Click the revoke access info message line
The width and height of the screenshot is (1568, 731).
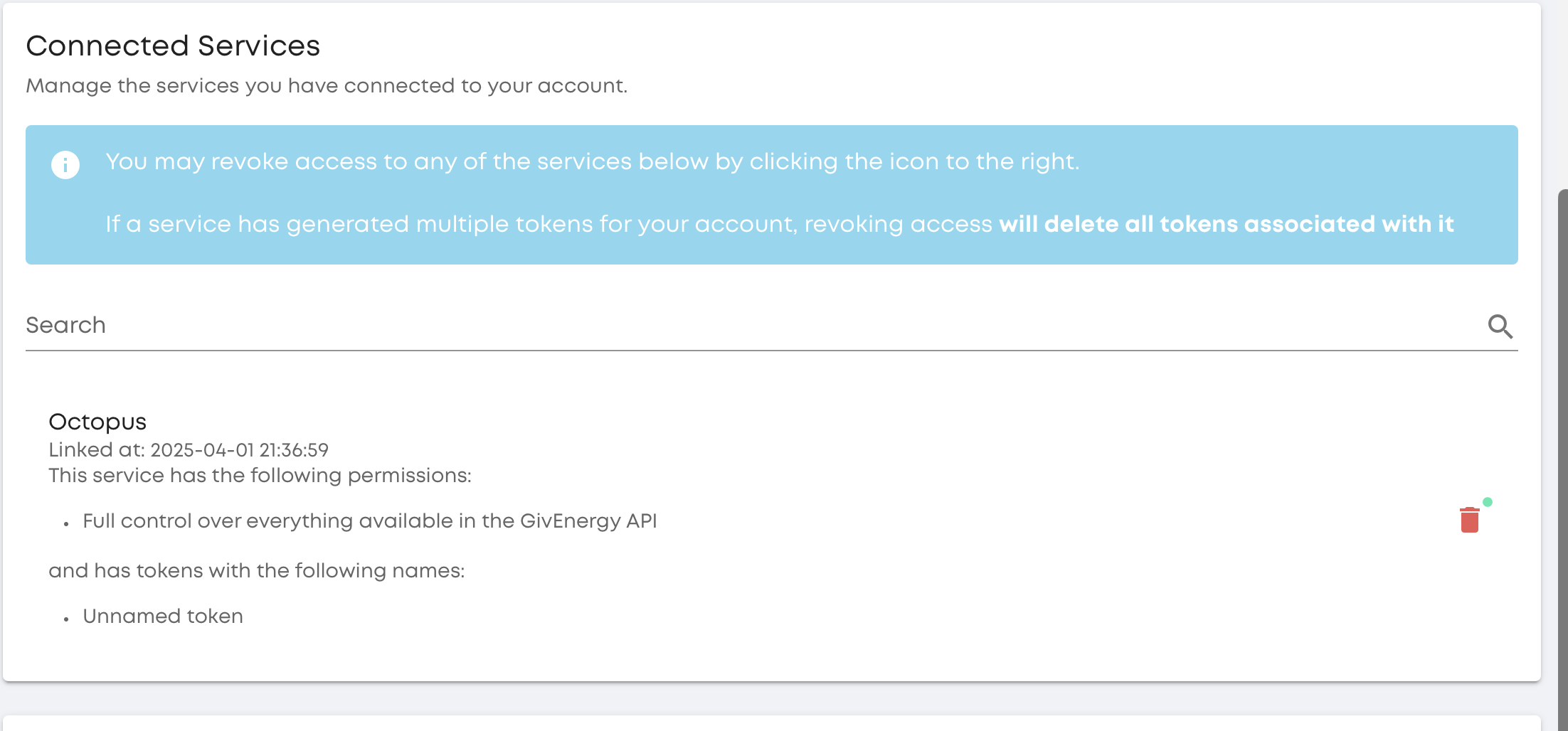click(x=593, y=162)
